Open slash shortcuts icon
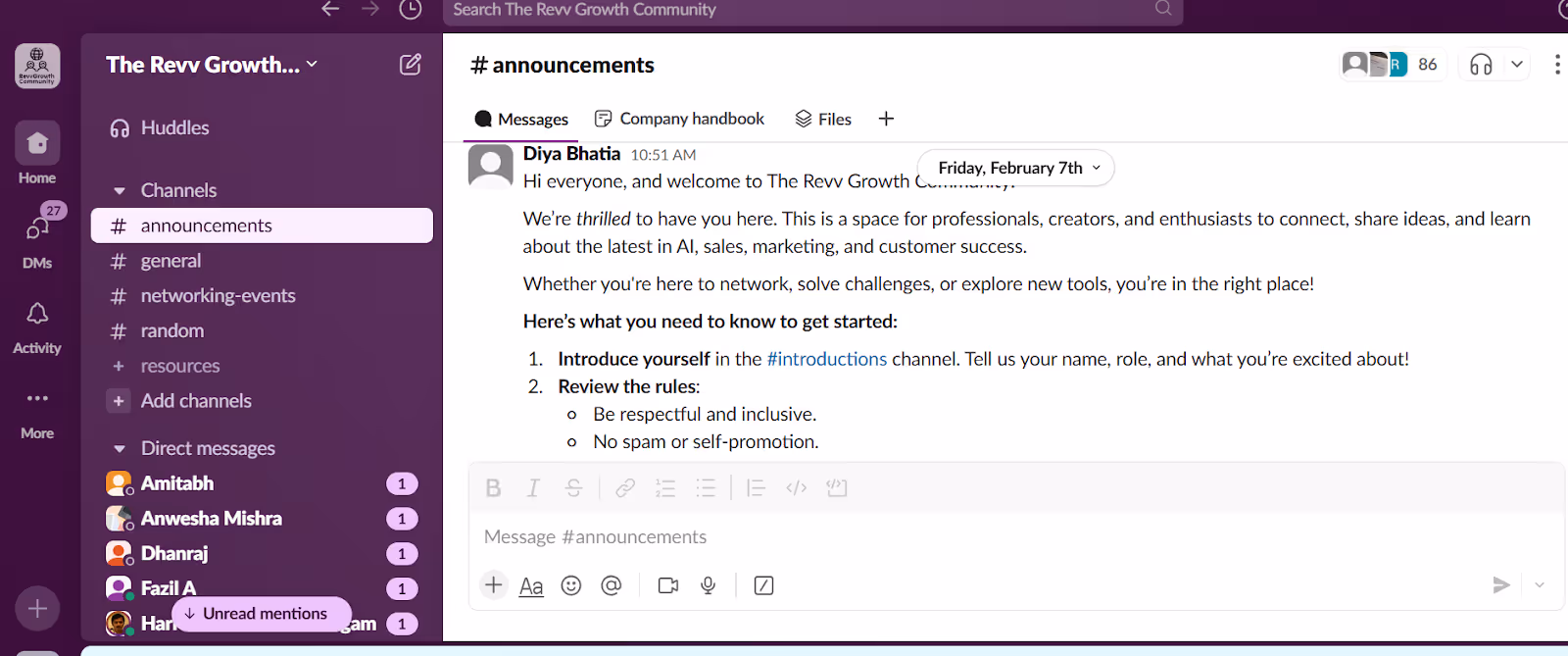 [764, 585]
